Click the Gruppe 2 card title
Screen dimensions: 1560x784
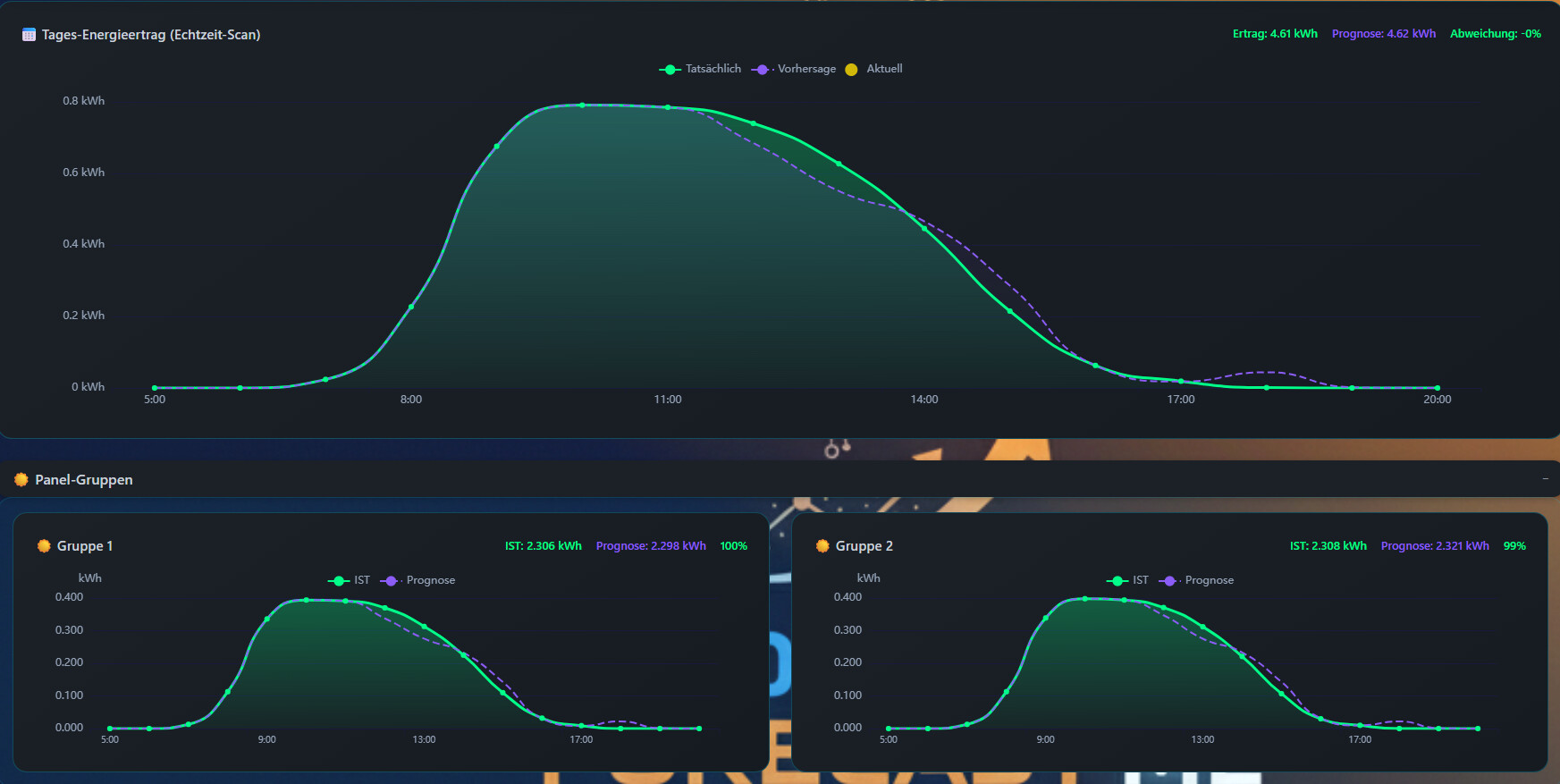(864, 546)
